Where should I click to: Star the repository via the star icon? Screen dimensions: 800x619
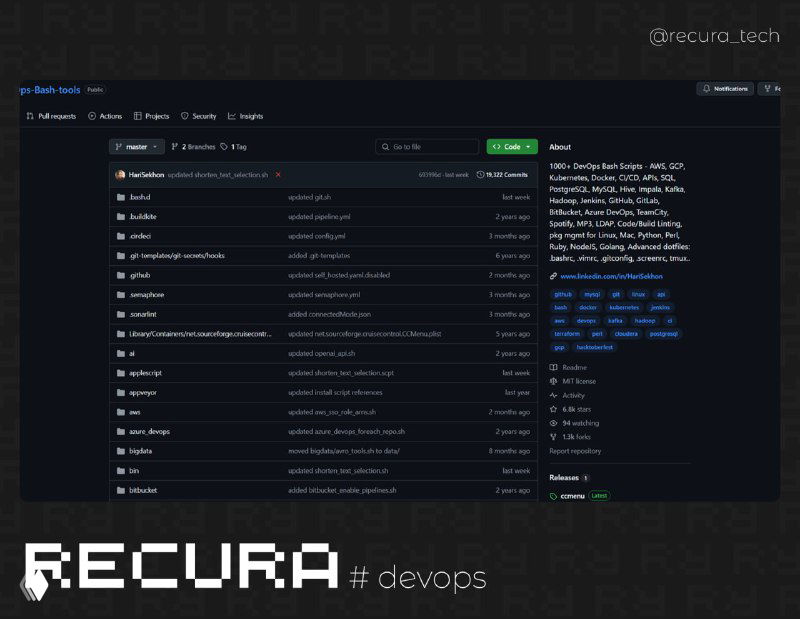pyautogui.click(x=552, y=408)
